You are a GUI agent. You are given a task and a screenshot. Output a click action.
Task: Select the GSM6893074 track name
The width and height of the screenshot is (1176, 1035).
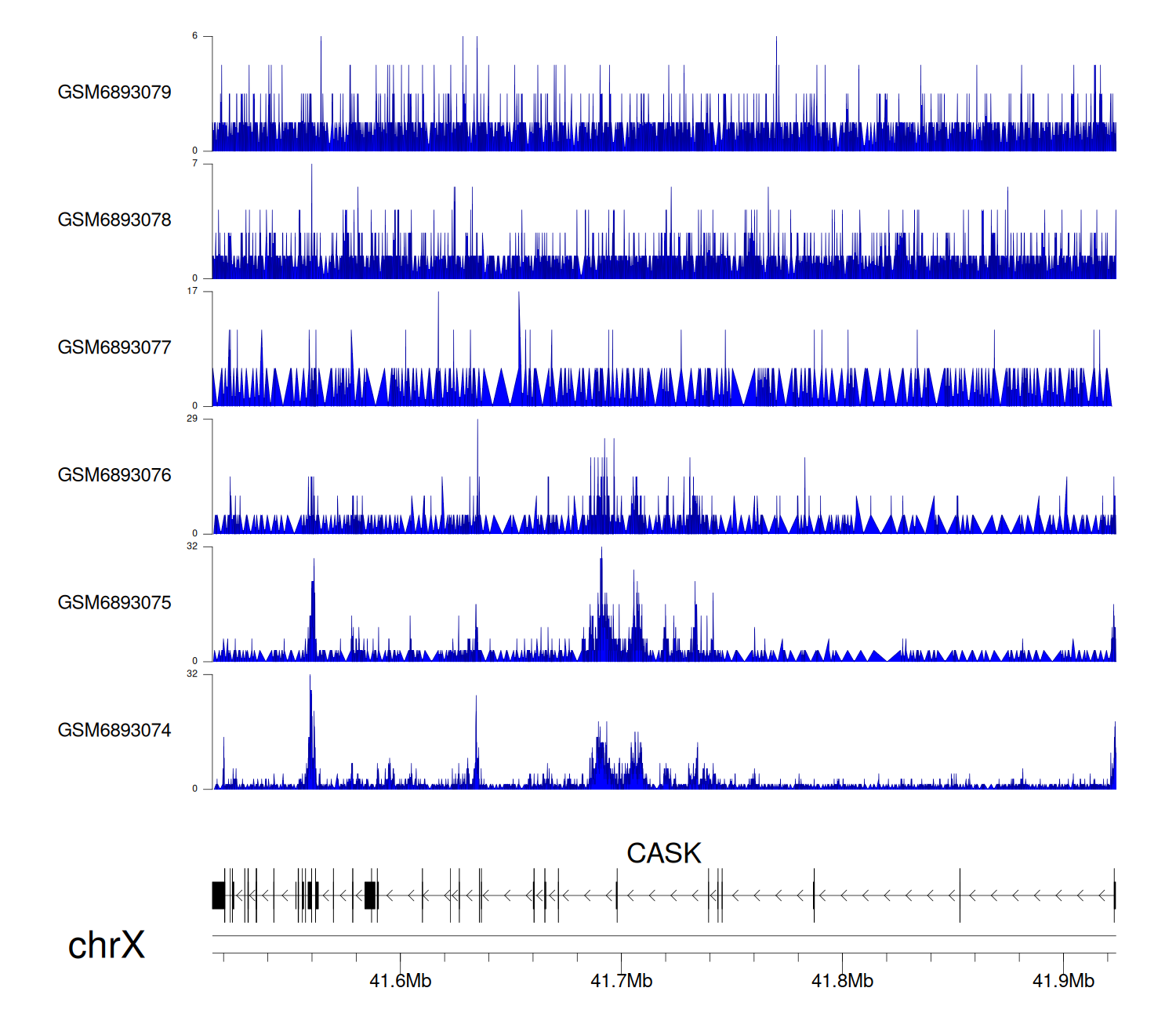click(114, 731)
